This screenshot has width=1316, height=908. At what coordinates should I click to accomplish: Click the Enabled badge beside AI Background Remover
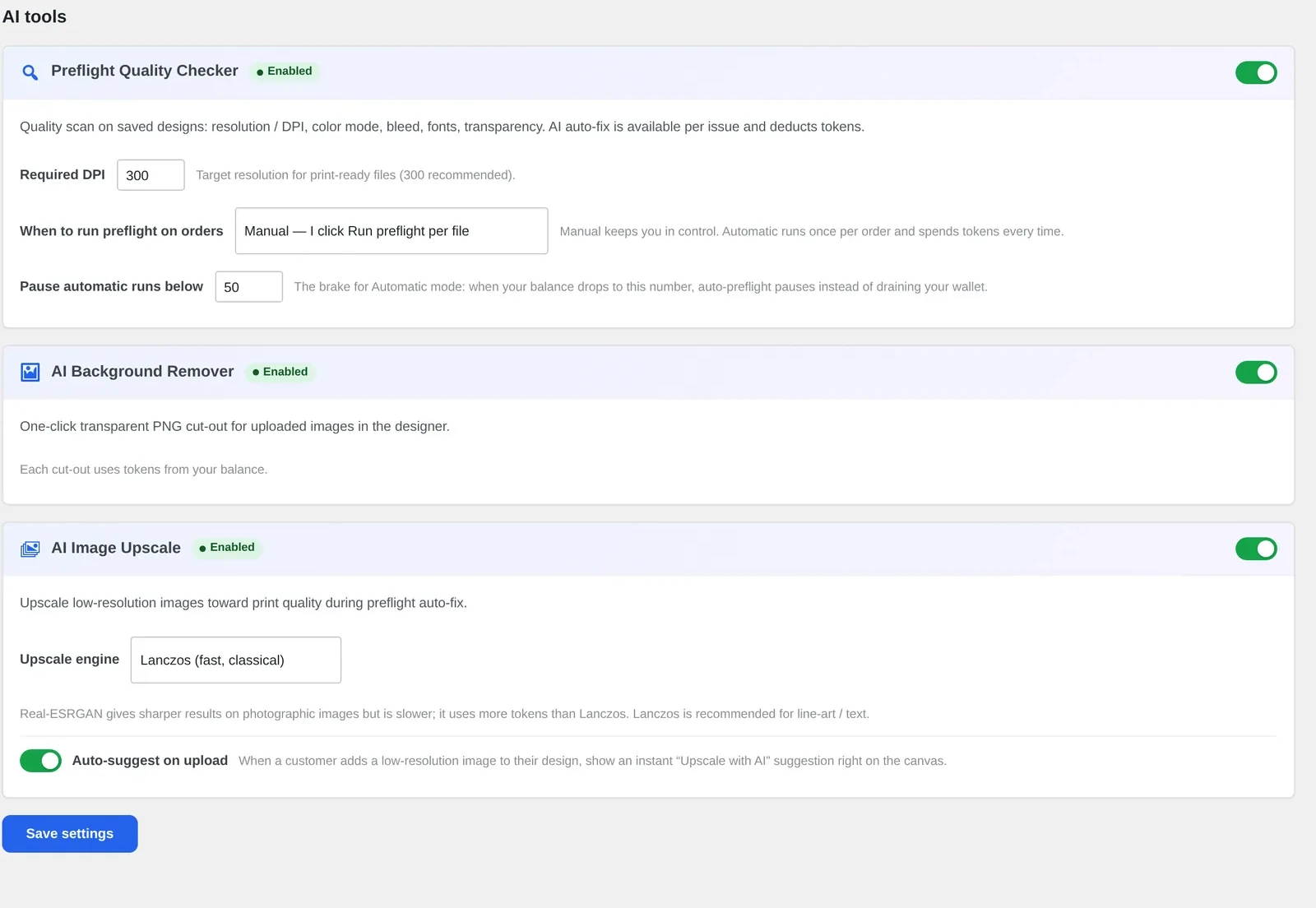coord(280,372)
